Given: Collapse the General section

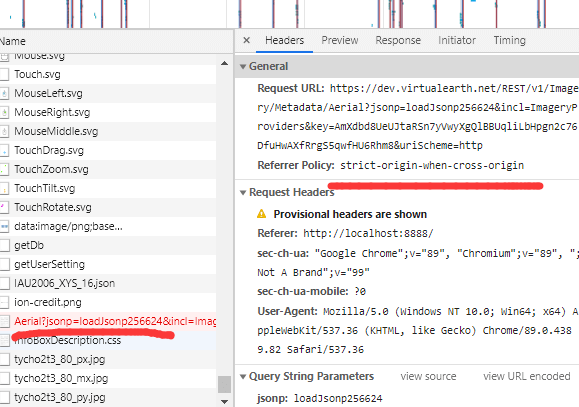Looking at the screenshot, I should (x=243, y=66).
